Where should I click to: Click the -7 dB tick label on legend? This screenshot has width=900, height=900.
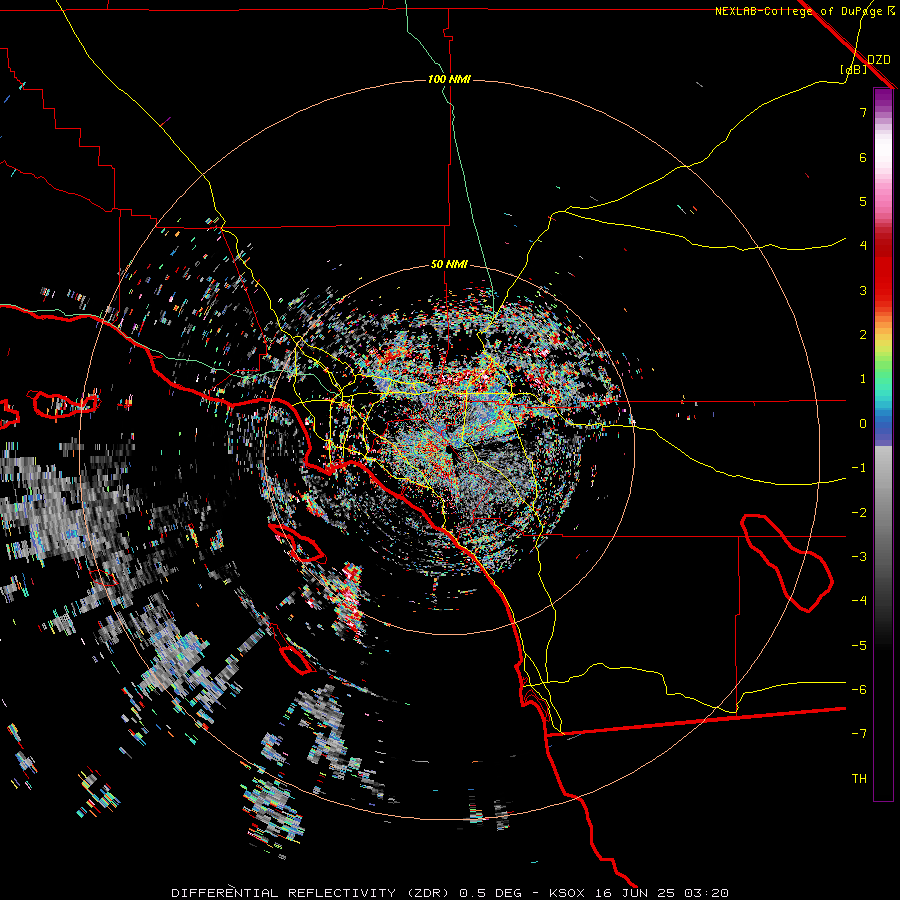(x=859, y=734)
